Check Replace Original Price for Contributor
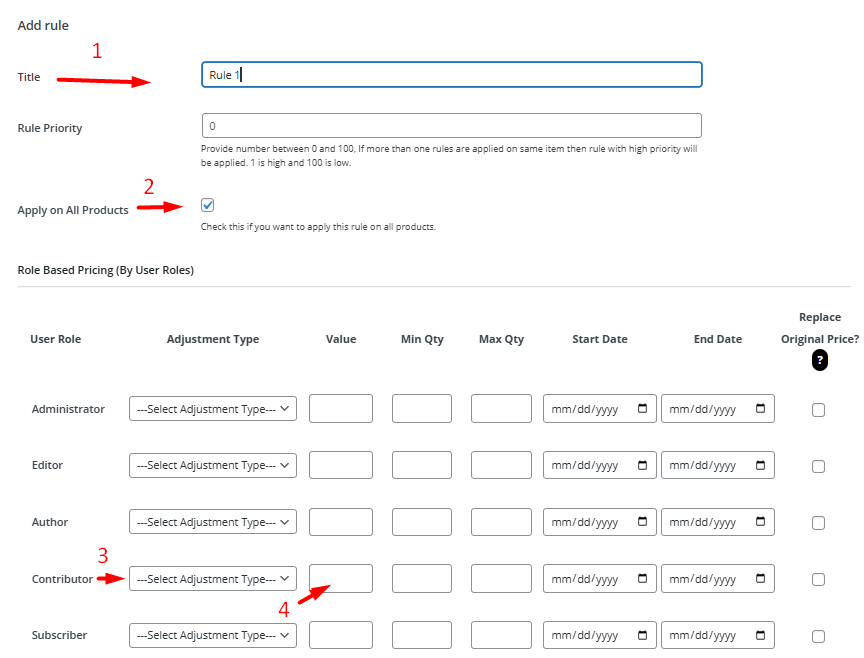 [x=818, y=579]
